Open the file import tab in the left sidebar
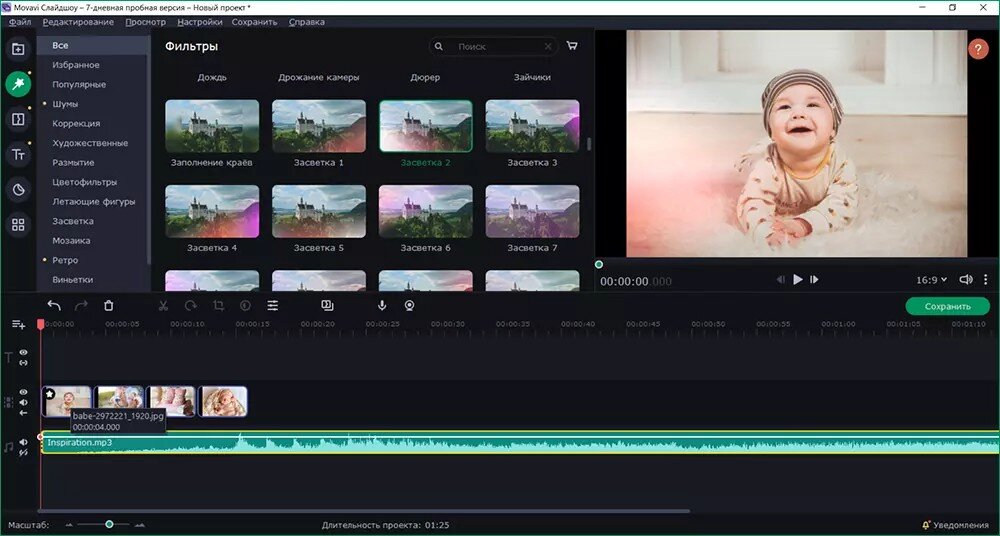 [x=18, y=49]
